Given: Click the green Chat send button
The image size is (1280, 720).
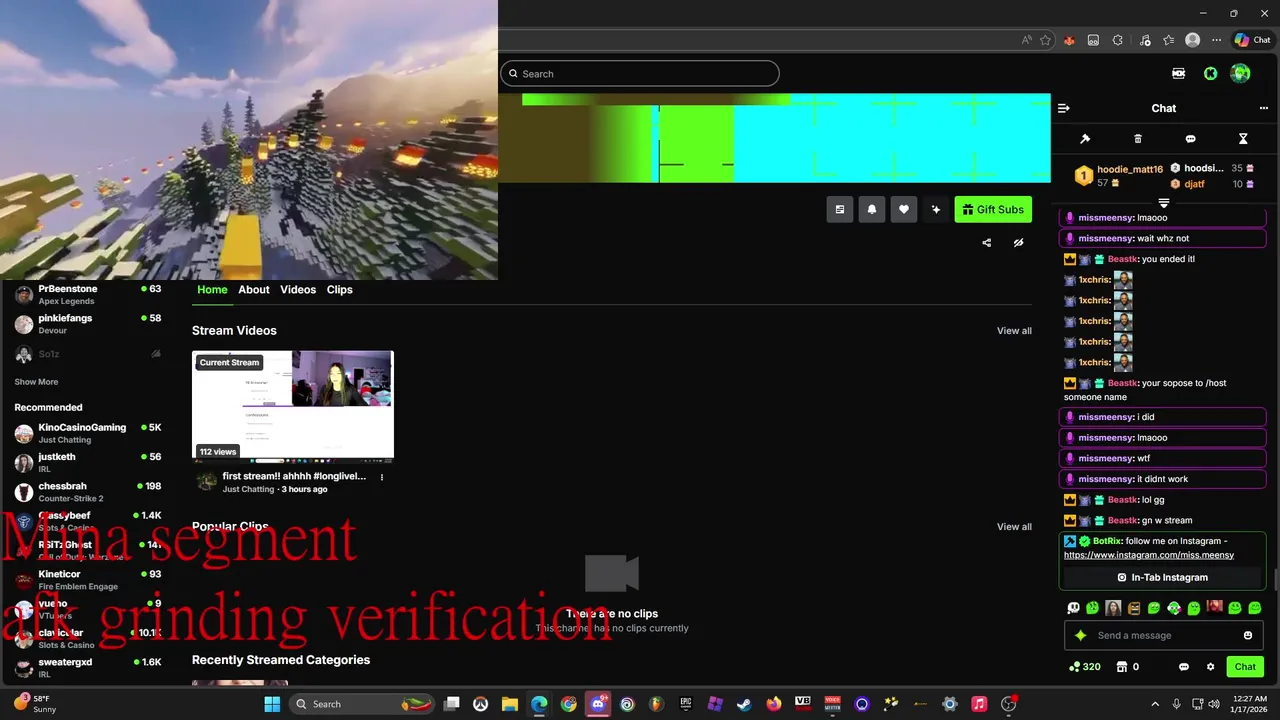Looking at the screenshot, I should [x=1245, y=667].
